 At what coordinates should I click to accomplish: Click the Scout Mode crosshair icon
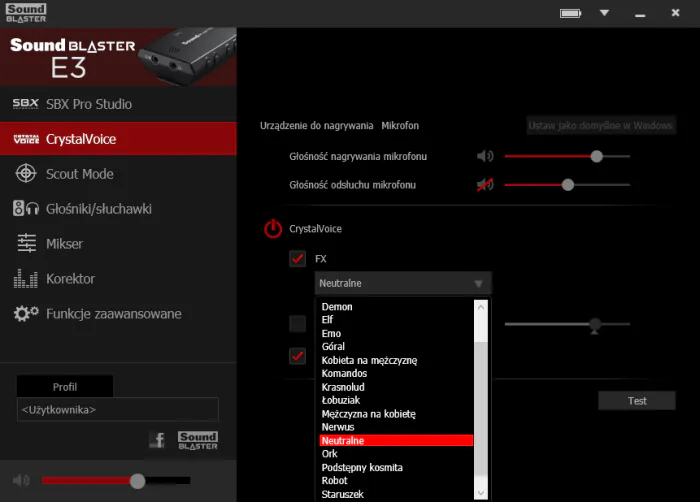[x=26, y=173]
